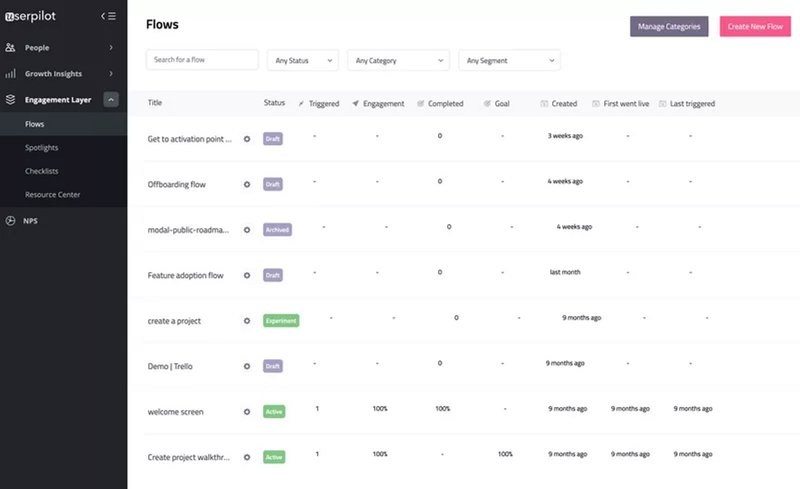Image resolution: width=800 pixels, height=489 pixels.
Task: Expand the People menu chevron
Action: [111, 47]
